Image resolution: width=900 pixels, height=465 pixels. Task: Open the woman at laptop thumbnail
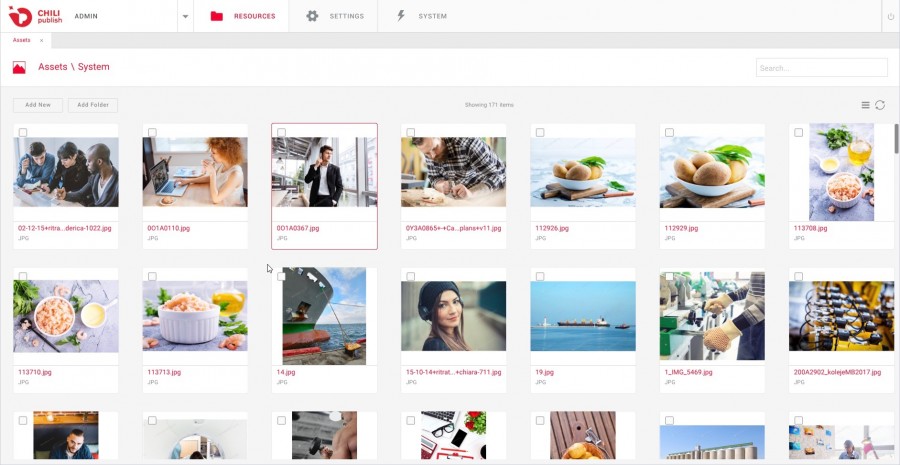click(195, 172)
